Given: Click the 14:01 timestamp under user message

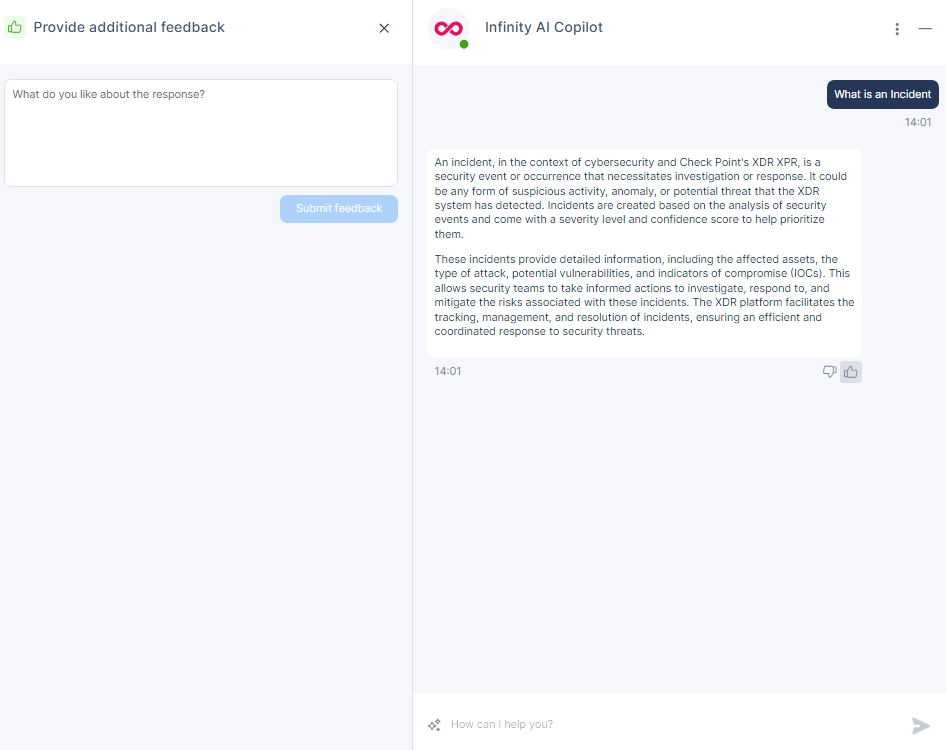Looking at the screenshot, I should point(918,122).
